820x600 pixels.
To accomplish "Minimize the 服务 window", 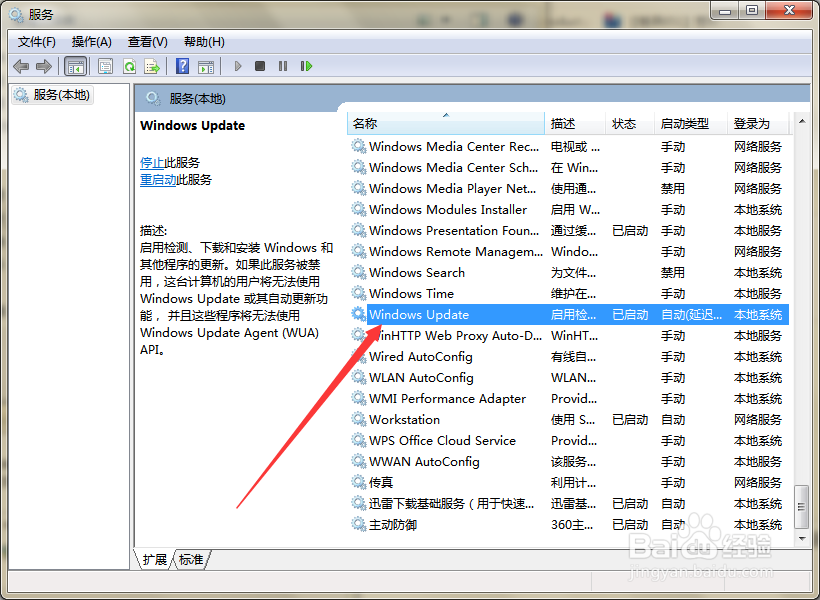I will click(725, 12).
